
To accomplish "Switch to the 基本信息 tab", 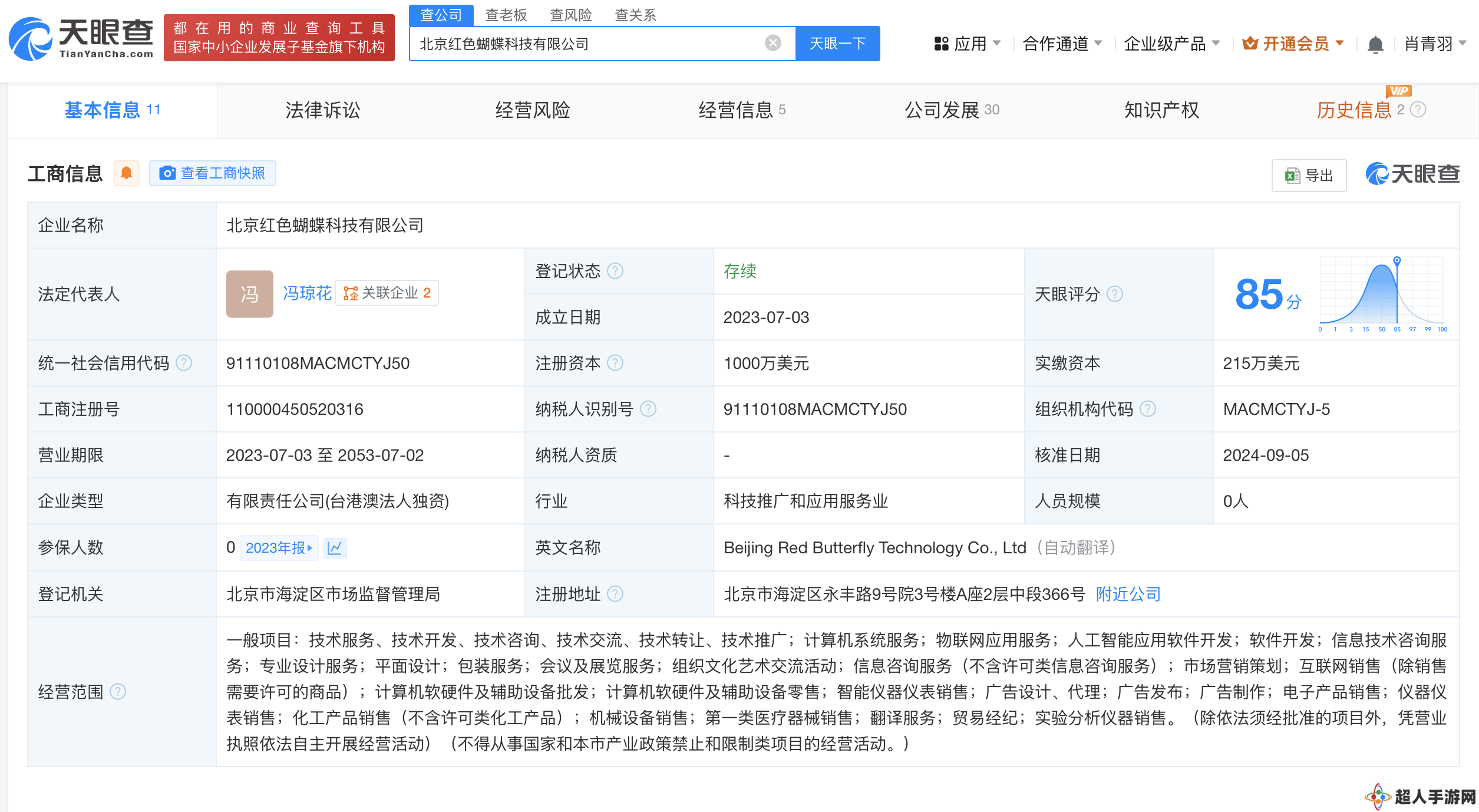I will 112,110.
